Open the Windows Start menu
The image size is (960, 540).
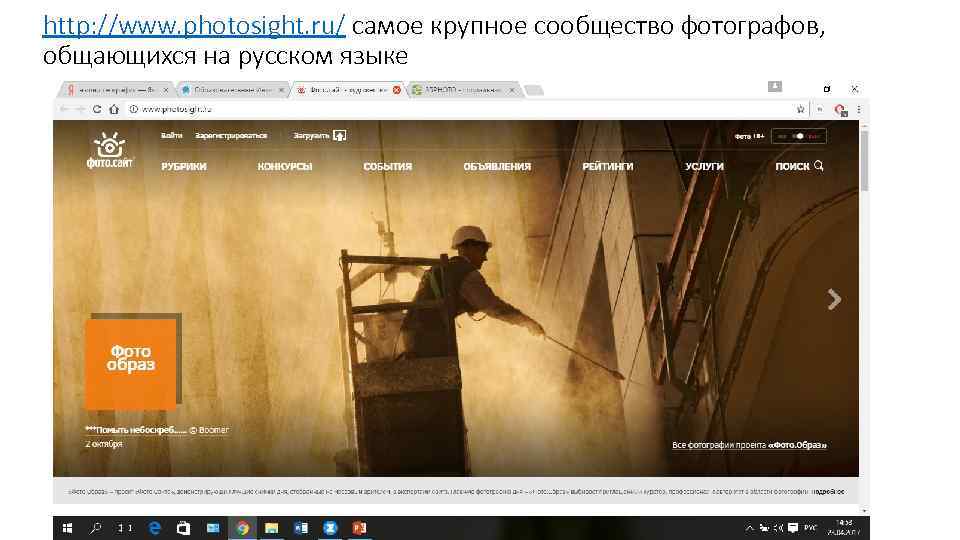(68, 528)
